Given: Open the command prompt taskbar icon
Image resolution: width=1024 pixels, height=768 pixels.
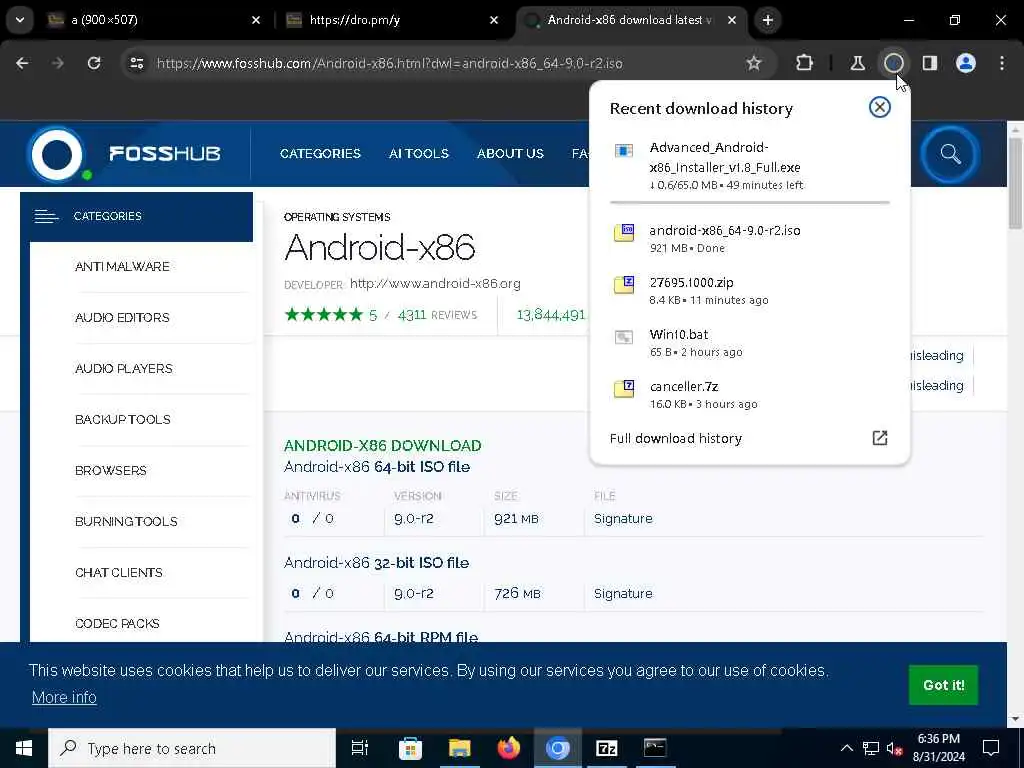Looking at the screenshot, I should 655,748.
